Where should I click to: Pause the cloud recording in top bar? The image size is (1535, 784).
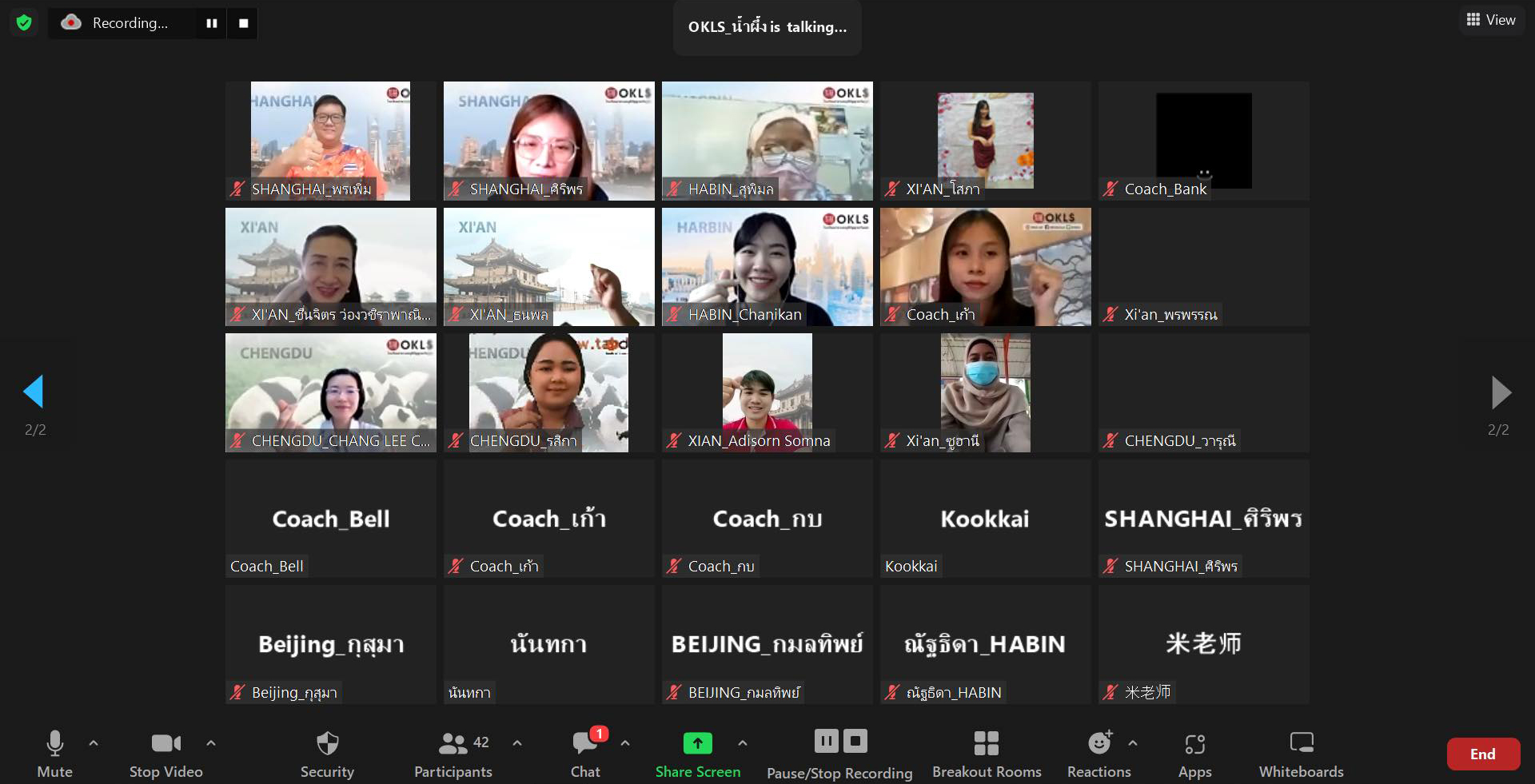212,23
